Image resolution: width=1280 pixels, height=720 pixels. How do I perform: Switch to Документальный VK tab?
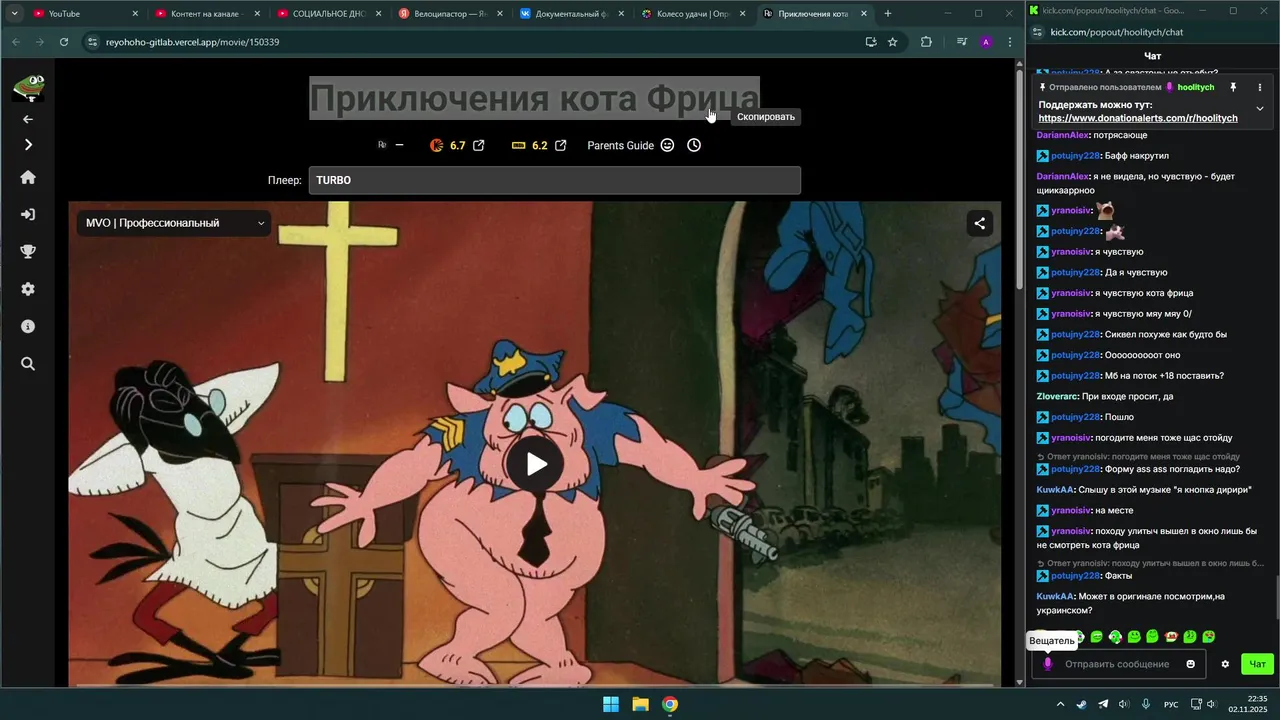click(571, 14)
